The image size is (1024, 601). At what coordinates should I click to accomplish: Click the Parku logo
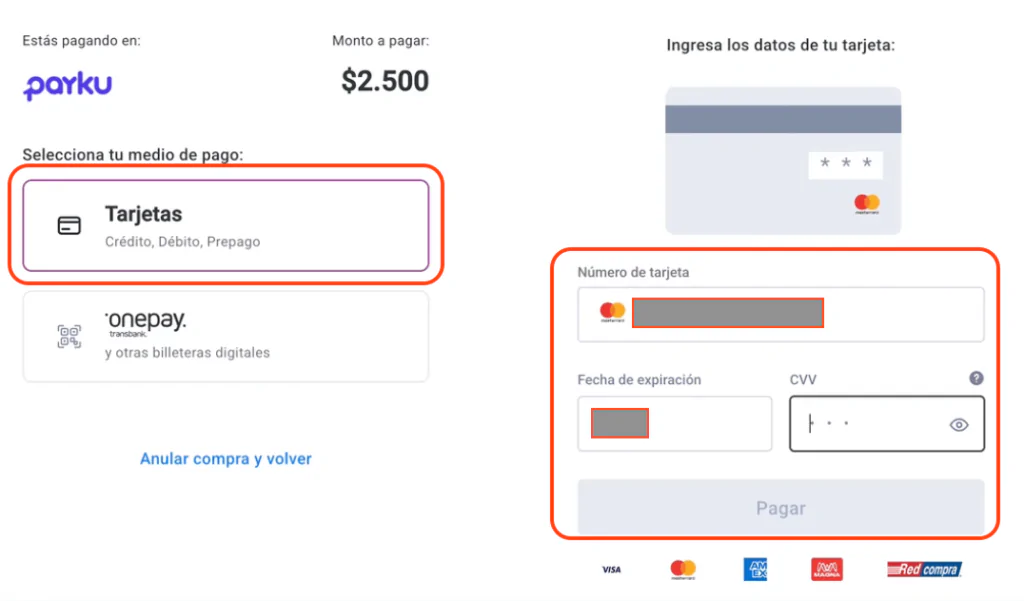point(68,85)
